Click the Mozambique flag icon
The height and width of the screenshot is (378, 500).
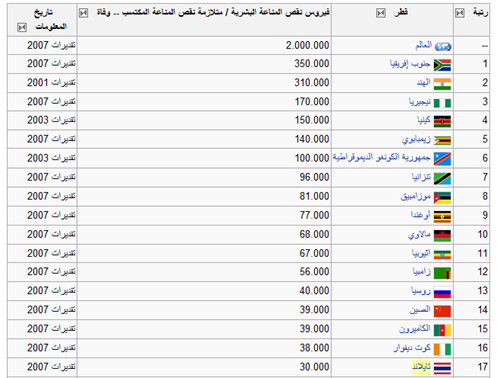(442, 198)
